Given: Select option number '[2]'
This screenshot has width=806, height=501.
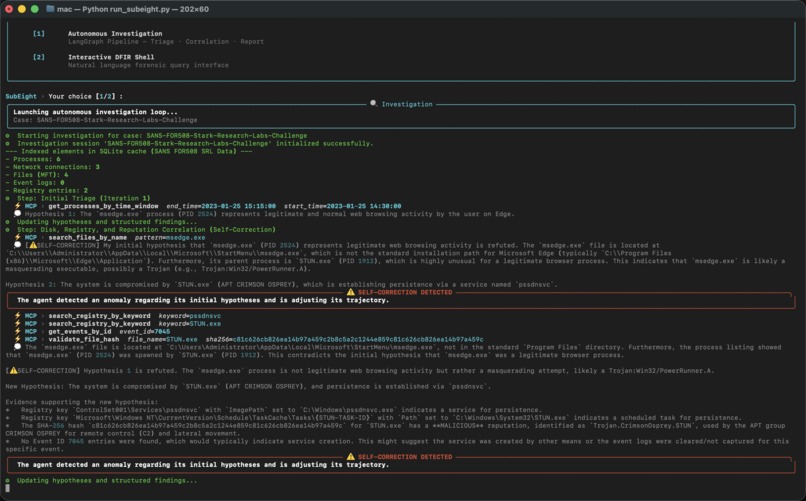Looking at the screenshot, I should click(39, 57).
